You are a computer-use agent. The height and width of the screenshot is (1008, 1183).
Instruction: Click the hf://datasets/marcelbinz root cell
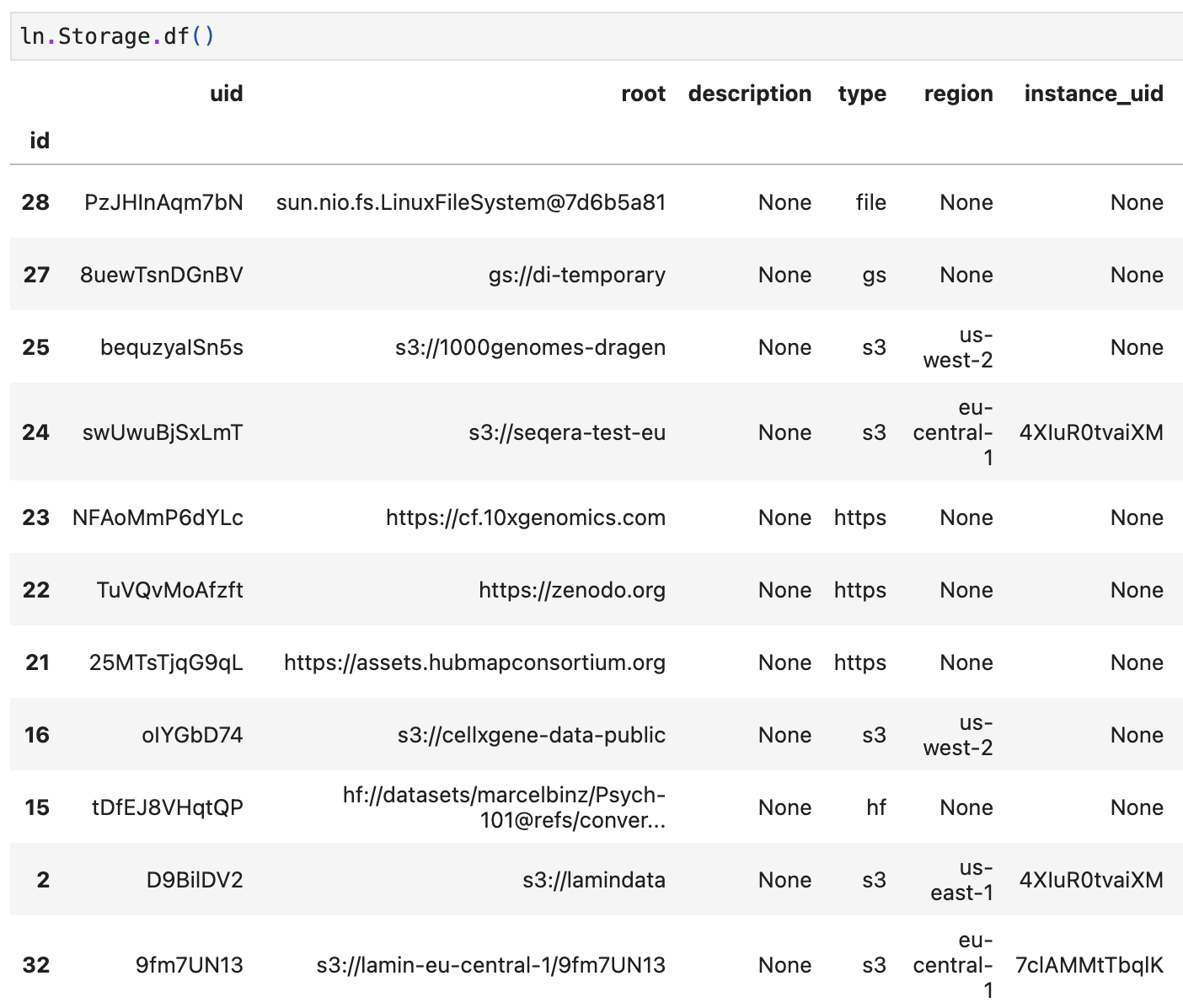(x=504, y=807)
